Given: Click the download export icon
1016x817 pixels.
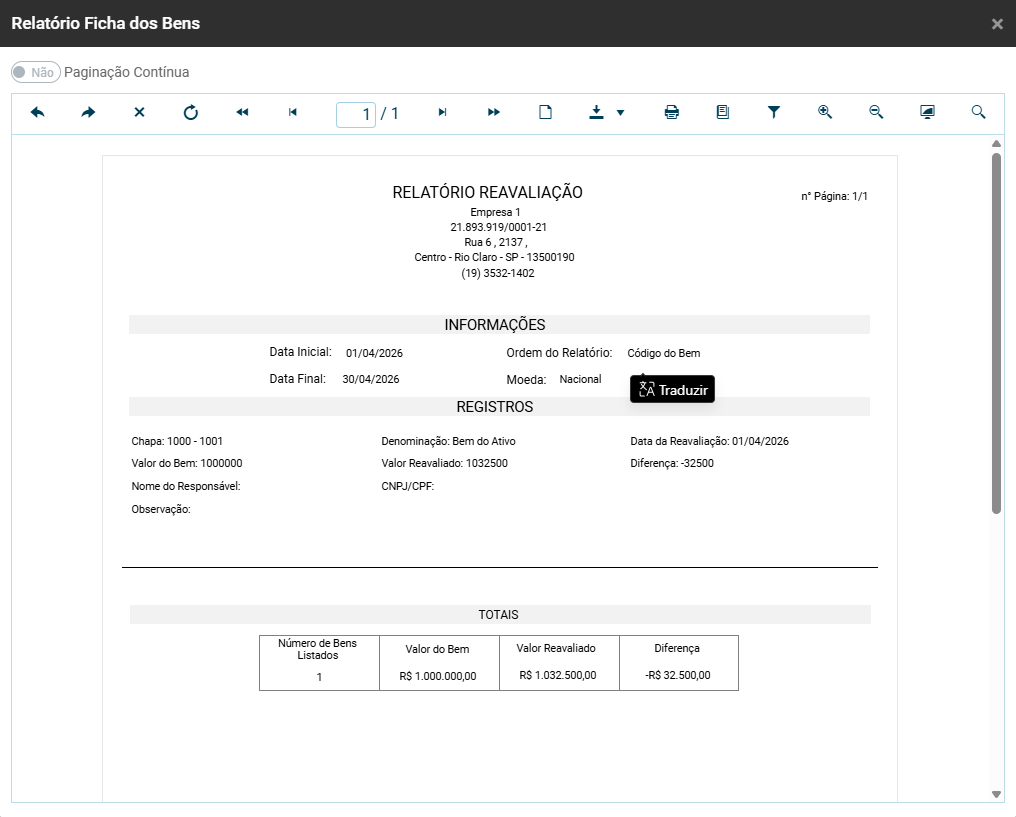Looking at the screenshot, I should coord(597,113).
